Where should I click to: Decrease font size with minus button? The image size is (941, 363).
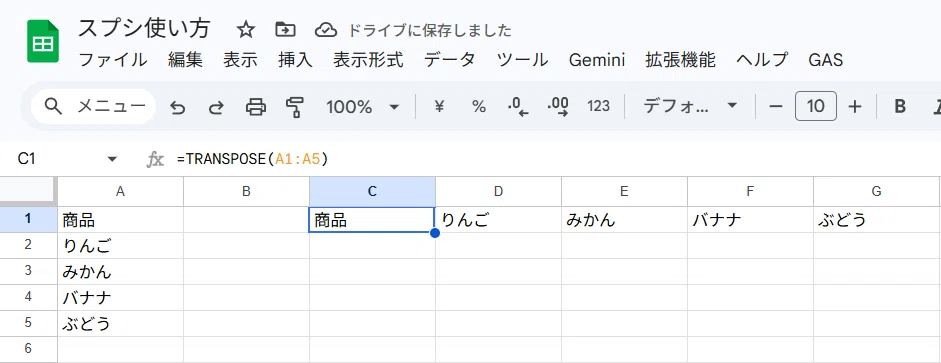point(776,107)
